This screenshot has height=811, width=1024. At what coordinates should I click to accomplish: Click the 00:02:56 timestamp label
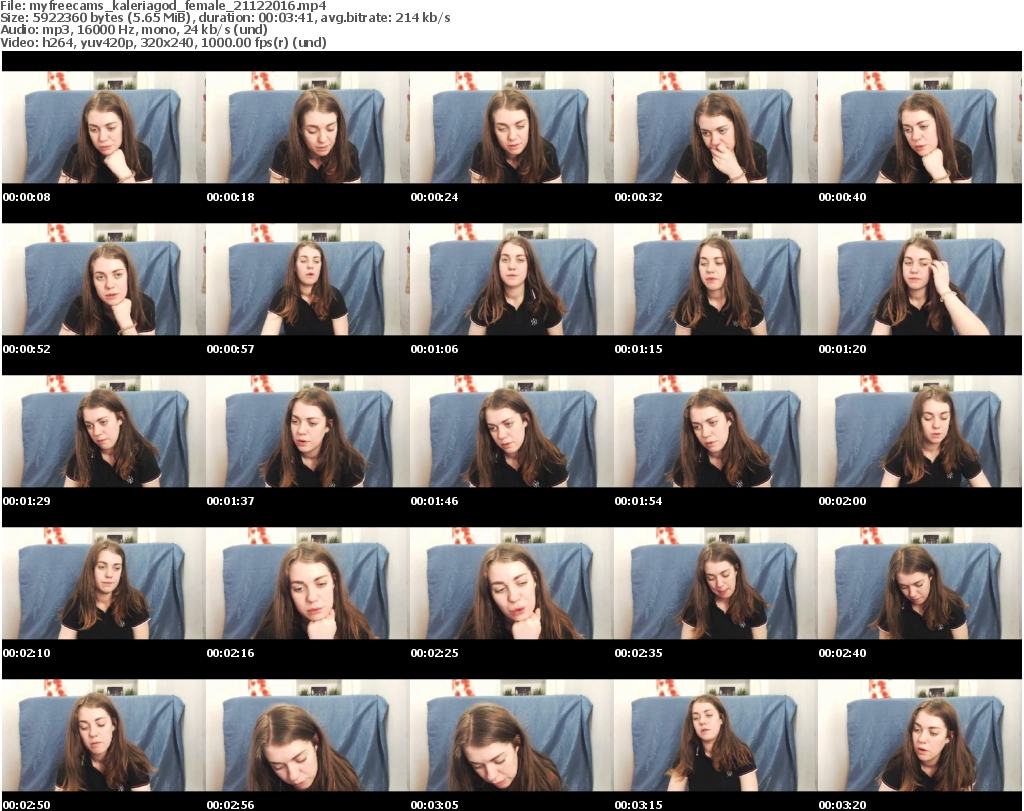pos(231,805)
